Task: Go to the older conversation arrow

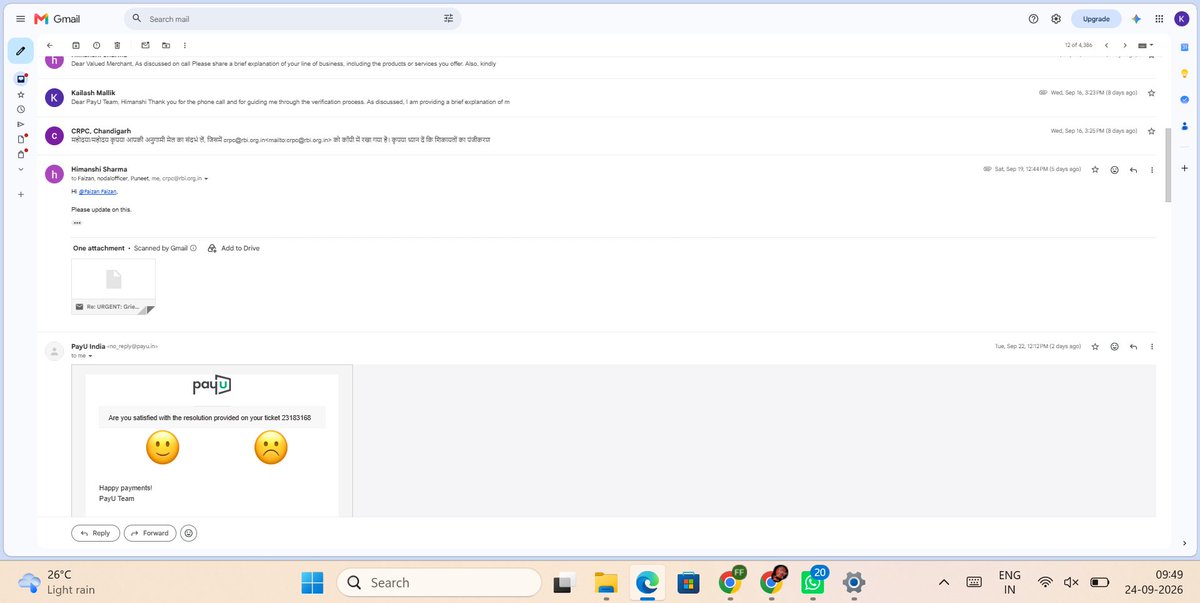Action: pyautogui.click(x=1125, y=45)
